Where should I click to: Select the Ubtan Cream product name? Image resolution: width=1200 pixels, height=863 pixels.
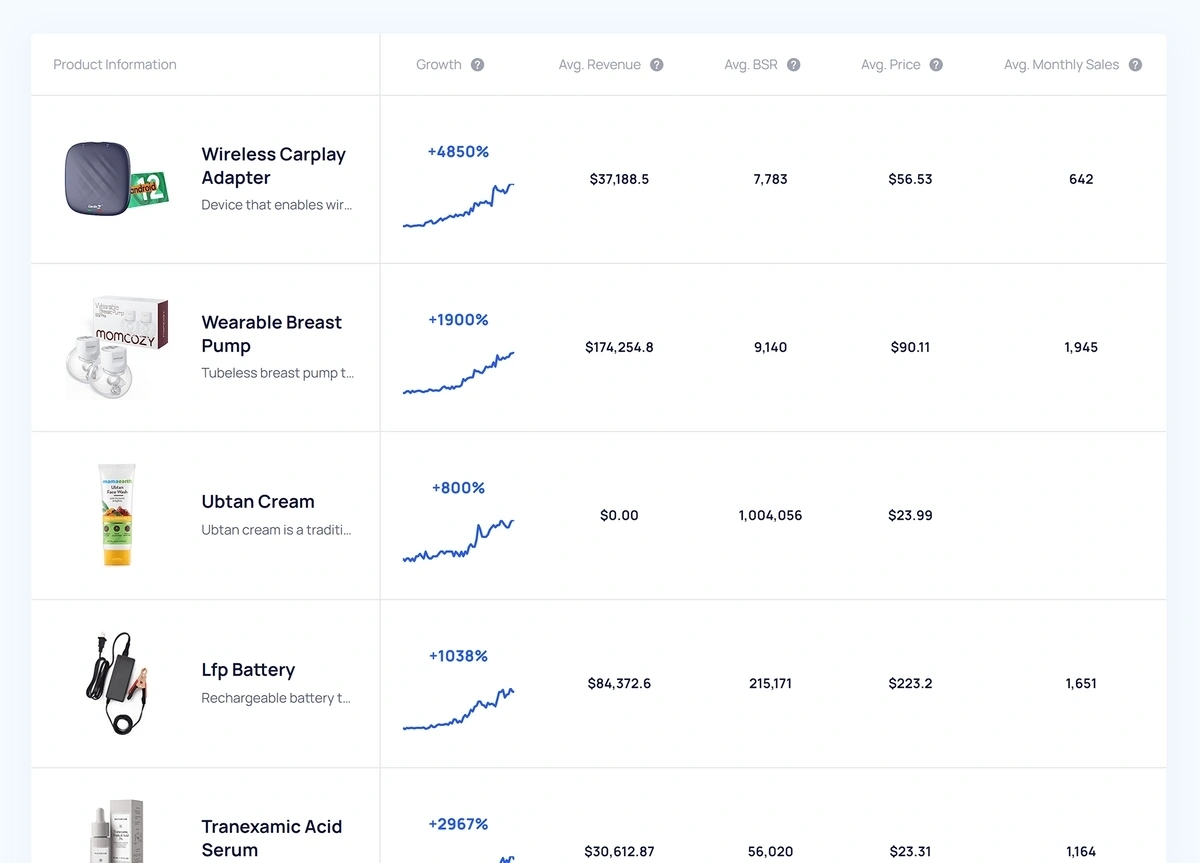(258, 502)
